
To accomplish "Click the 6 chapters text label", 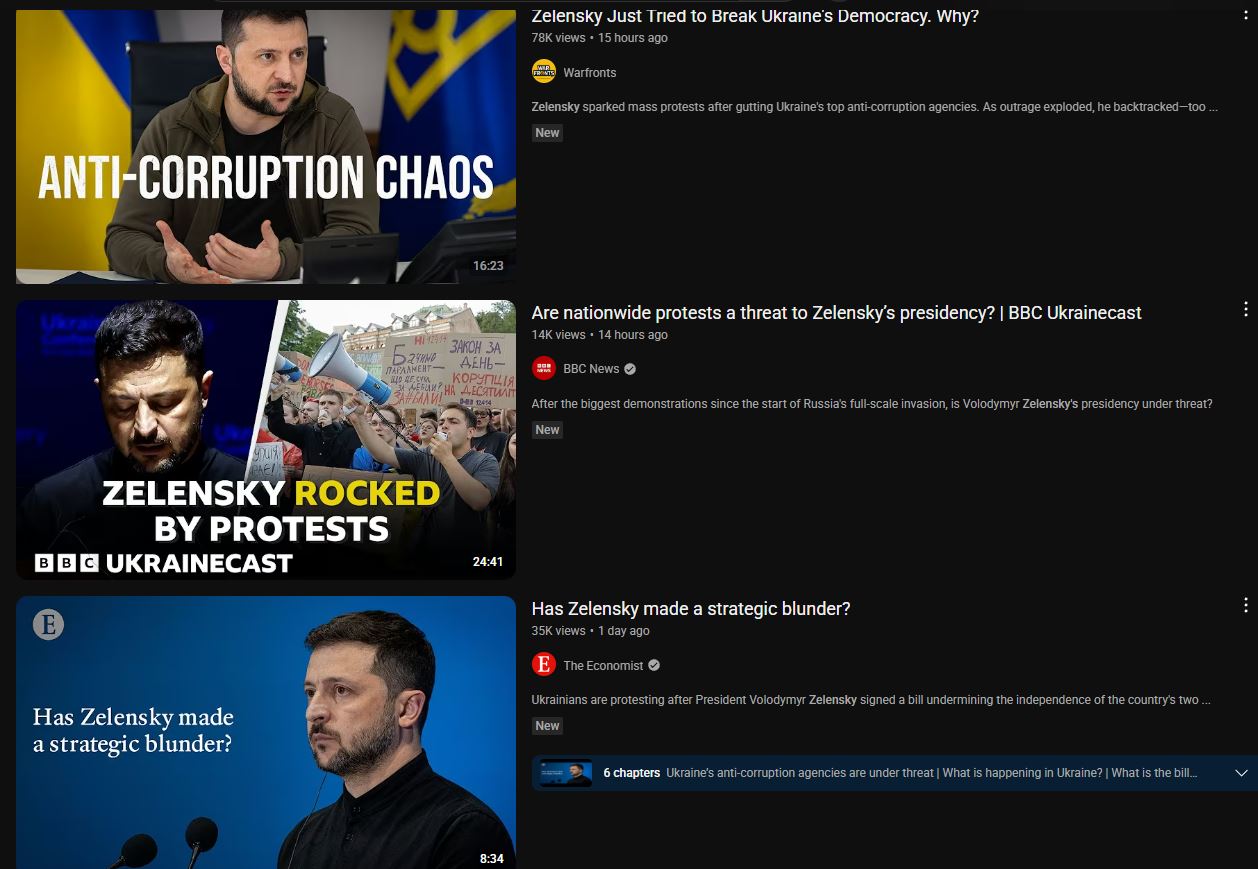I will click(x=632, y=773).
